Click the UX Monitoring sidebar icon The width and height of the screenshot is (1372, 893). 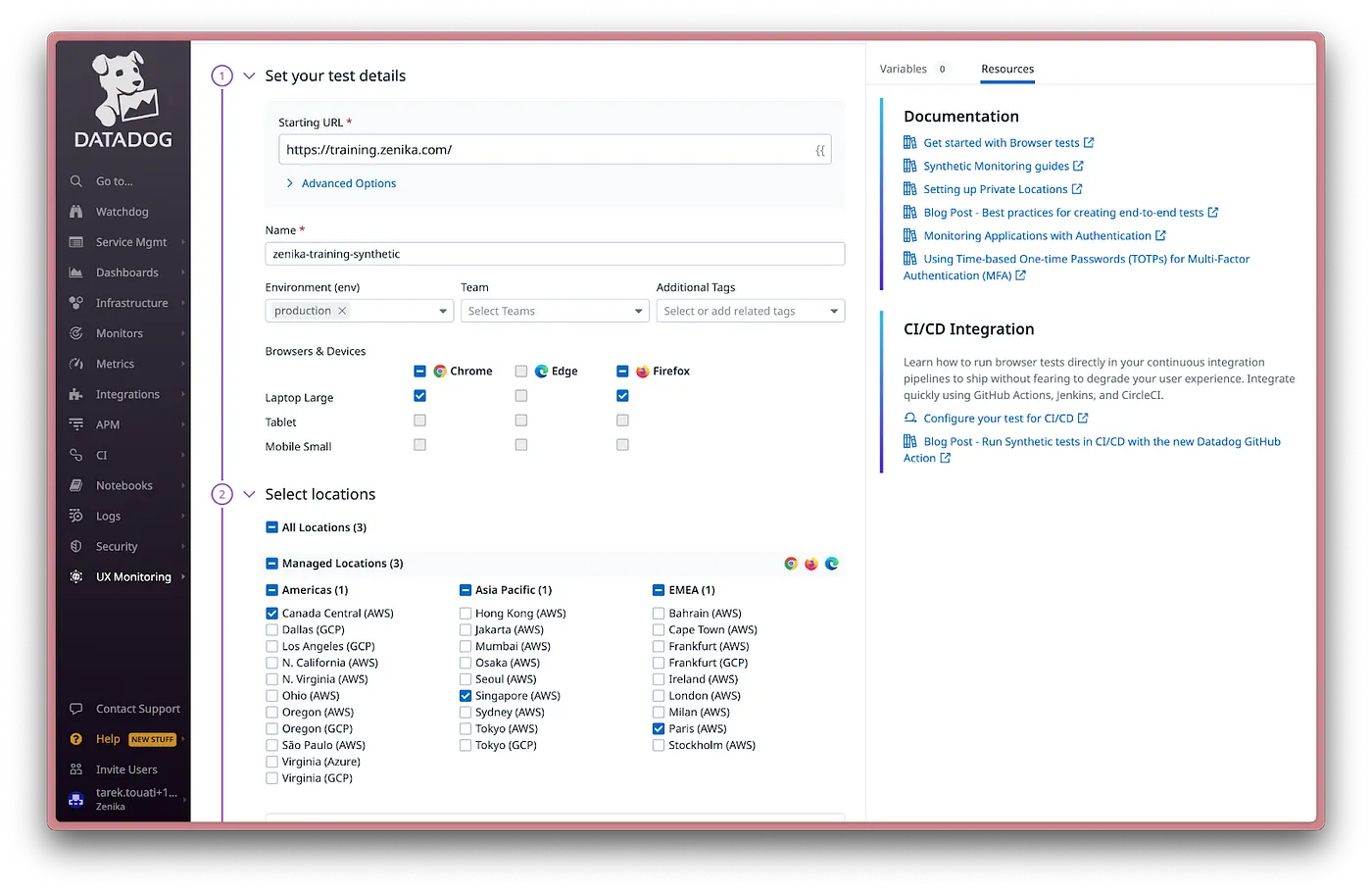pos(75,576)
